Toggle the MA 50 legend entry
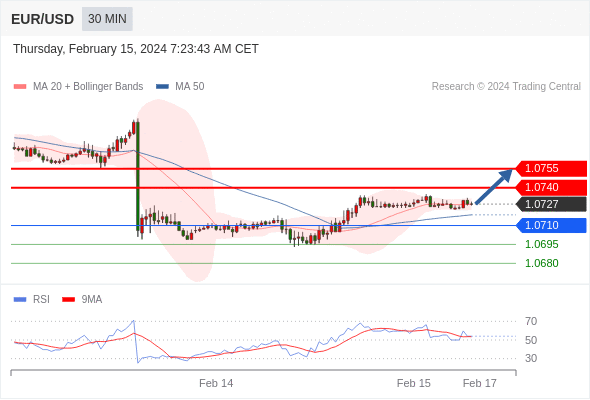 point(180,87)
